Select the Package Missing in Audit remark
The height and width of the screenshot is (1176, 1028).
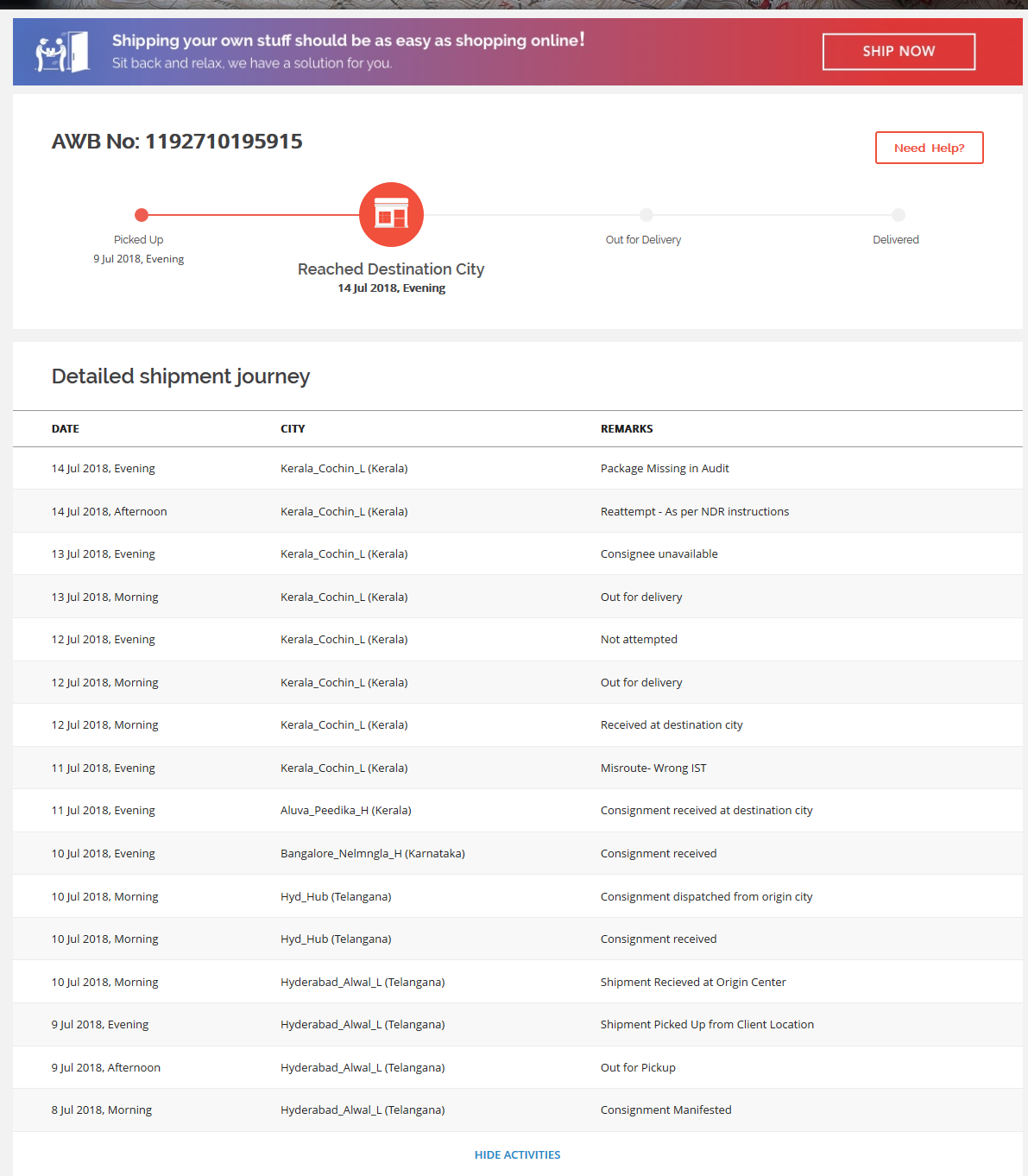665,469
